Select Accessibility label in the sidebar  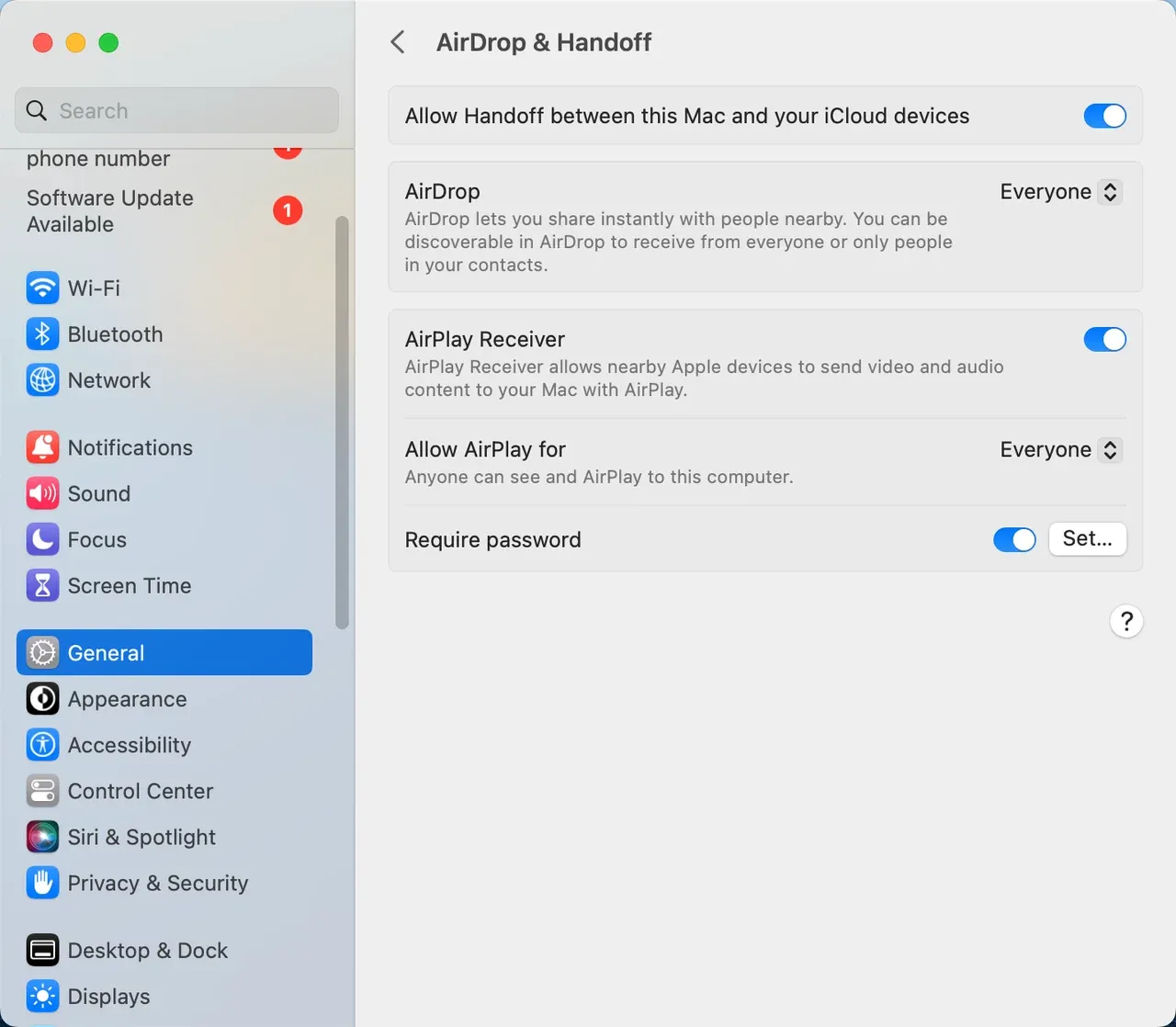[130, 745]
